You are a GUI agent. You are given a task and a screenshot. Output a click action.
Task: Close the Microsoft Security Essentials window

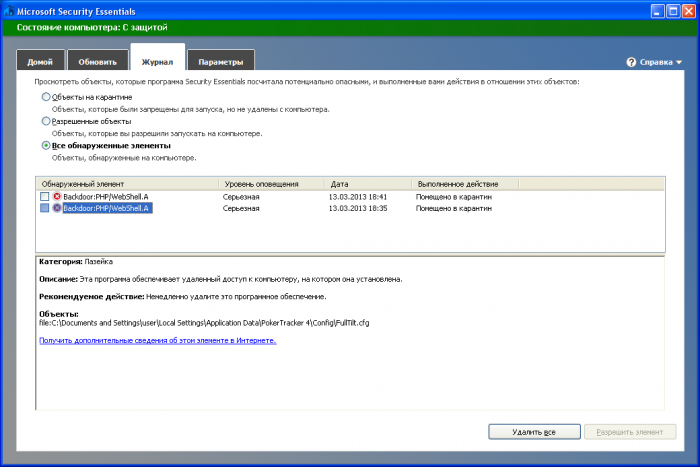pyautogui.click(x=688, y=11)
